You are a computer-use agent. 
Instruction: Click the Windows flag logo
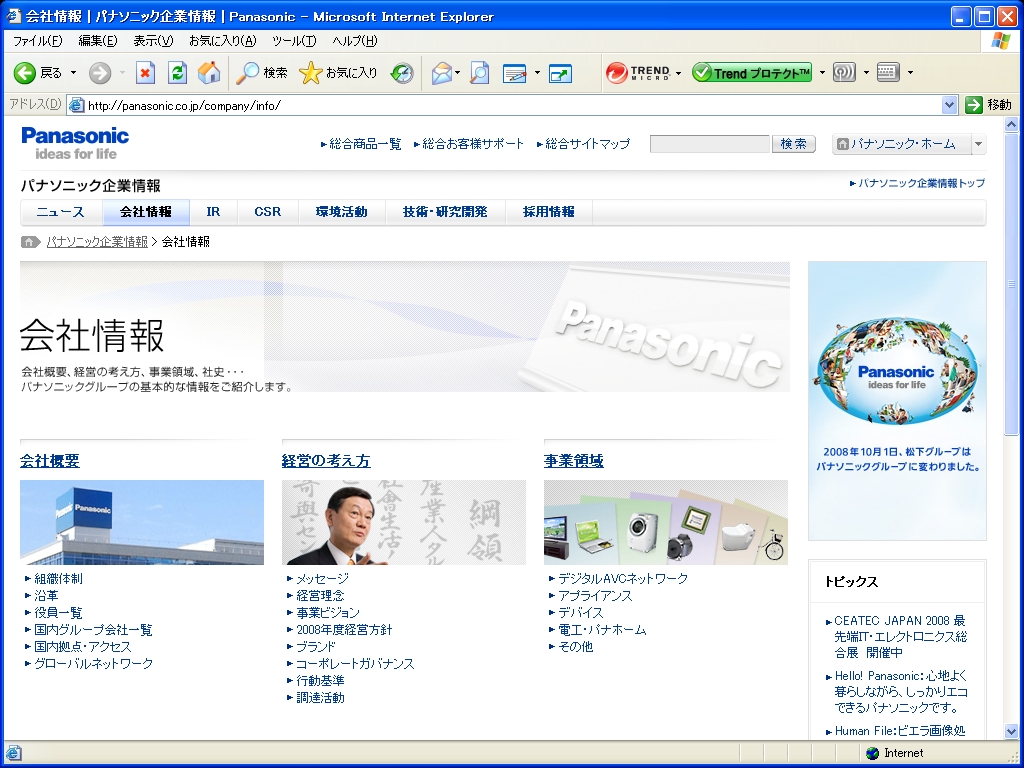tap(1000, 41)
